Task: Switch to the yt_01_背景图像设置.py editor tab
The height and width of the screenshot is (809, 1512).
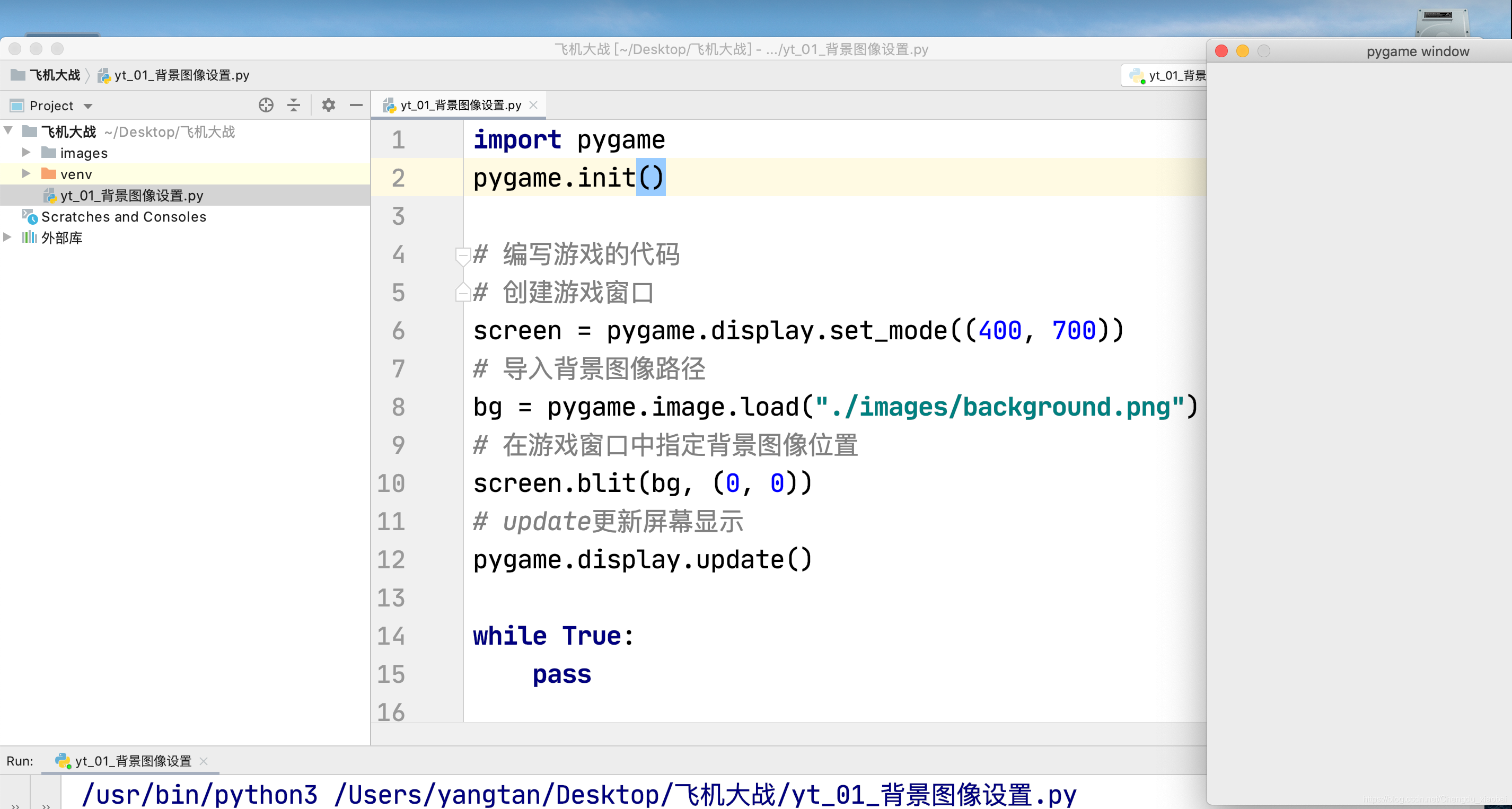Action: pyautogui.click(x=461, y=105)
